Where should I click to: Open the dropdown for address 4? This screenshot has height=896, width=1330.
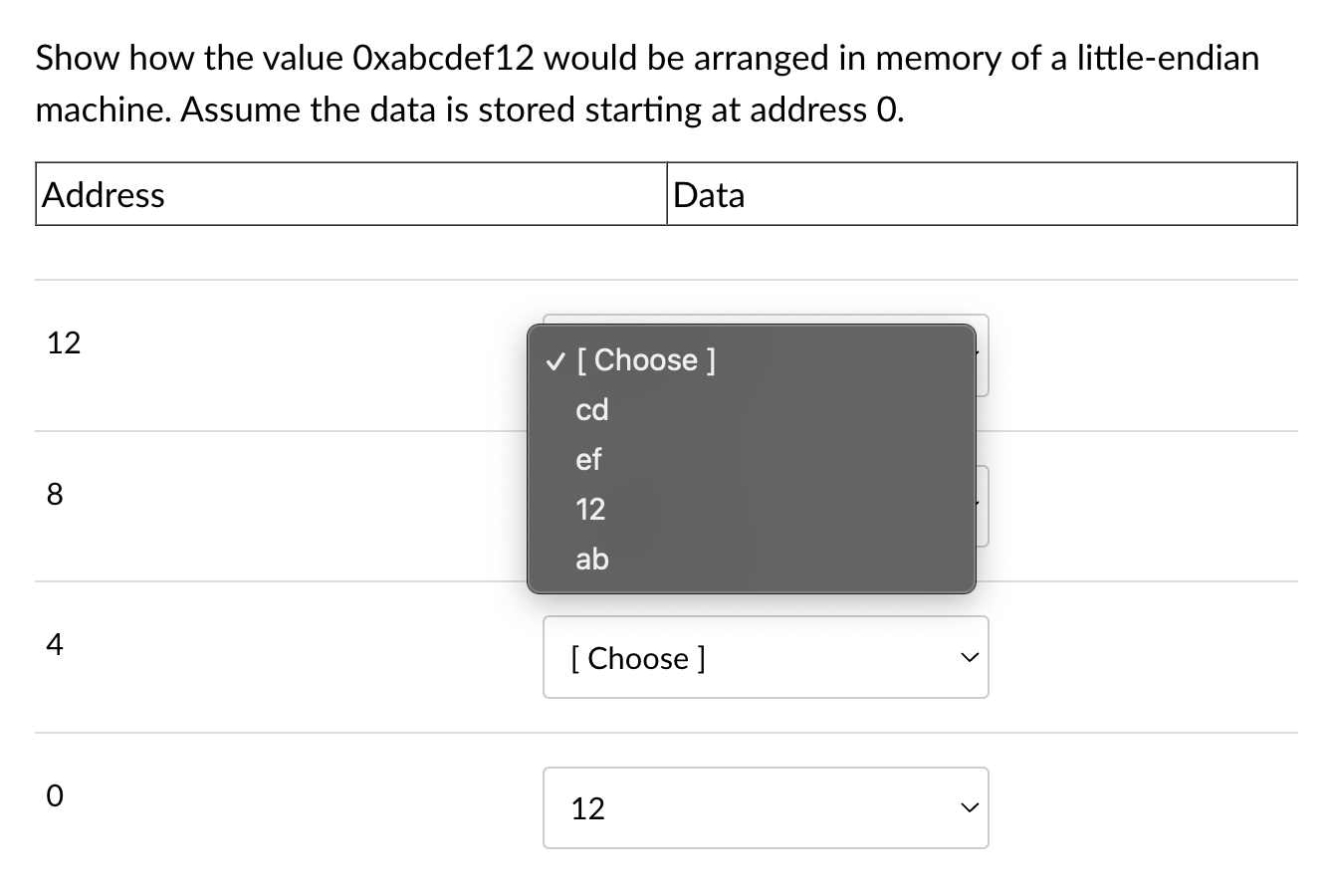(765, 657)
